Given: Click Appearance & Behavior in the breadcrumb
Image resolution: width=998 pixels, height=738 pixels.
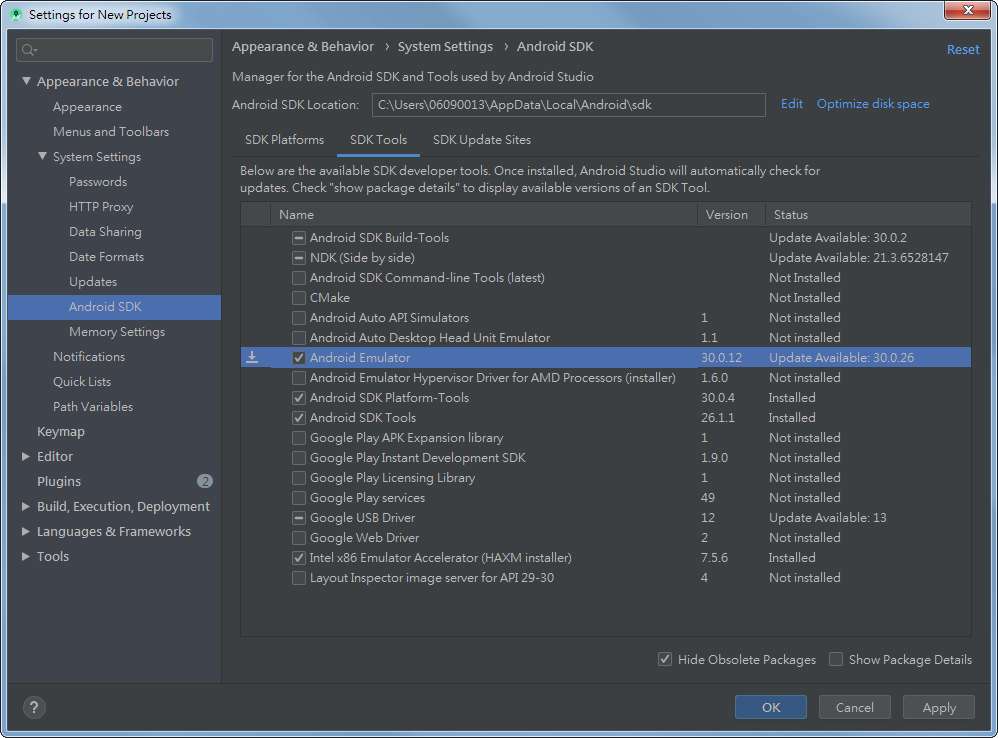Looking at the screenshot, I should [x=302, y=46].
